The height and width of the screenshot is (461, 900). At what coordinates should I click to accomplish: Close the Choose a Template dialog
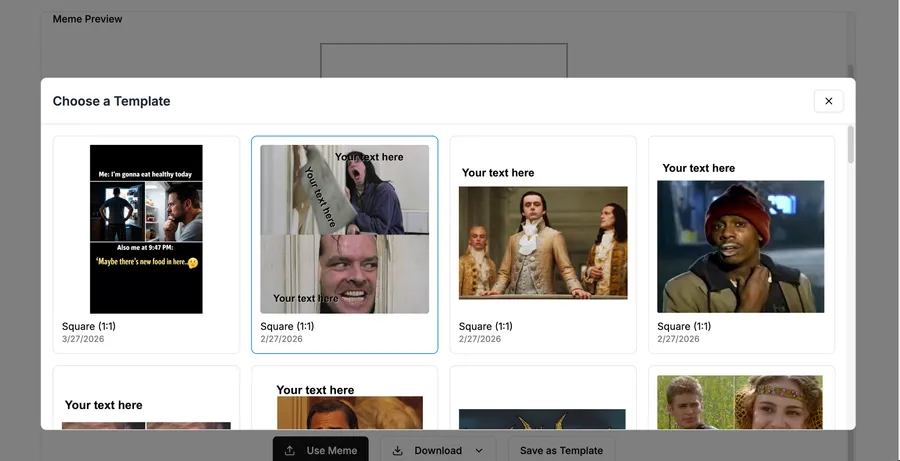(828, 101)
